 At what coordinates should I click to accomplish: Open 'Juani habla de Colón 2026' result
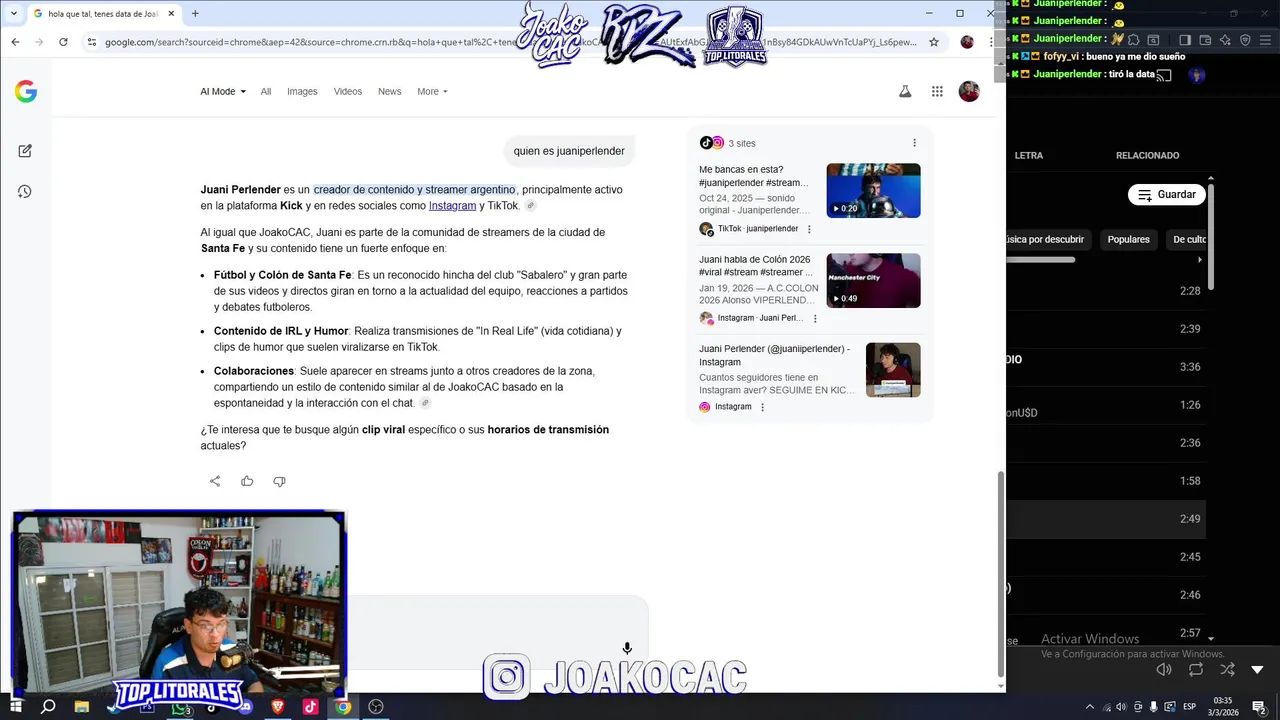[x=756, y=266]
